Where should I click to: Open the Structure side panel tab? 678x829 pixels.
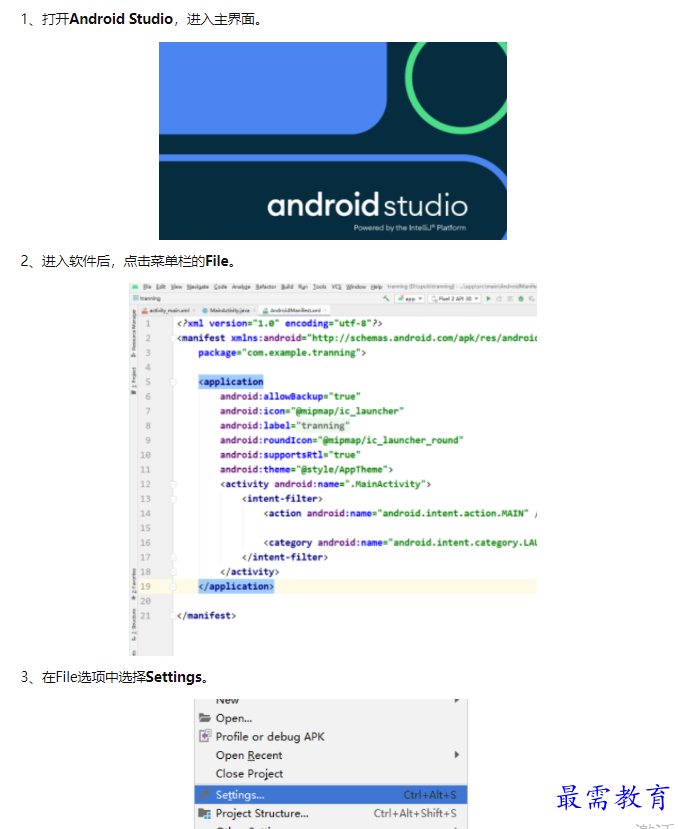(134, 624)
